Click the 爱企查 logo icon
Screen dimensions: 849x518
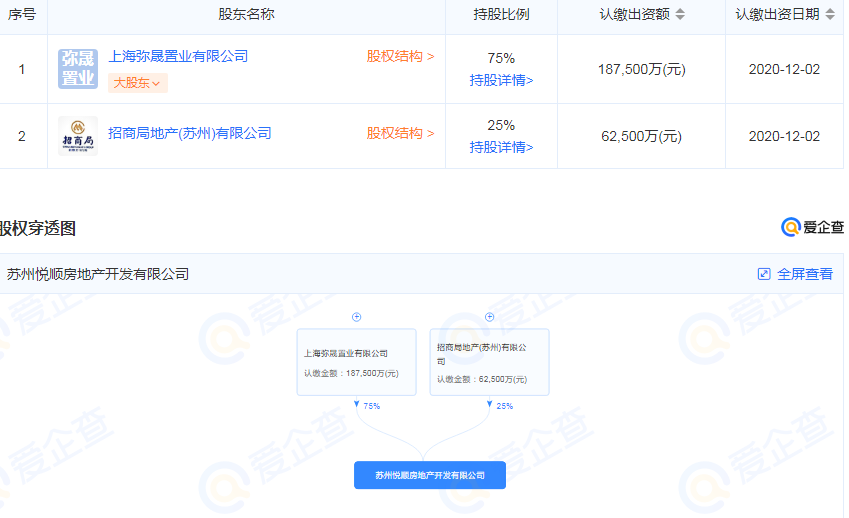(x=791, y=228)
